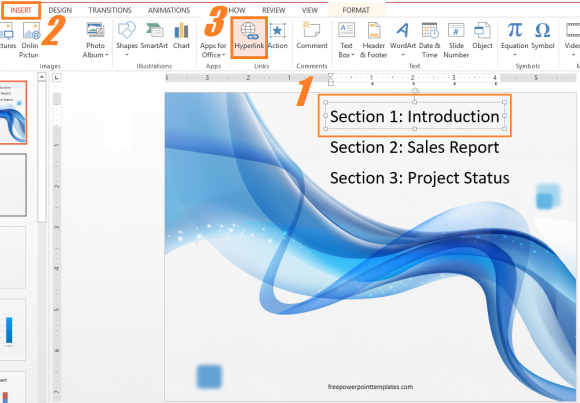The width and height of the screenshot is (580, 403).
Task: Open the TRANSITIONS ribbon tab
Action: tap(110, 10)
